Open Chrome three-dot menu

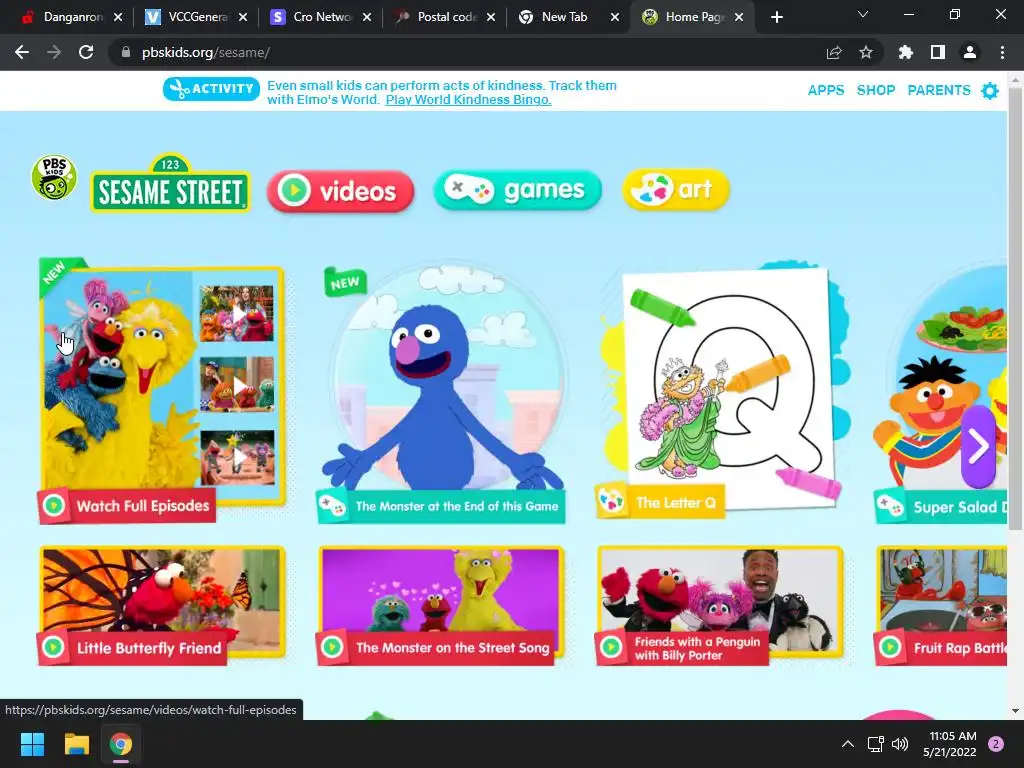coord(1002,52)
